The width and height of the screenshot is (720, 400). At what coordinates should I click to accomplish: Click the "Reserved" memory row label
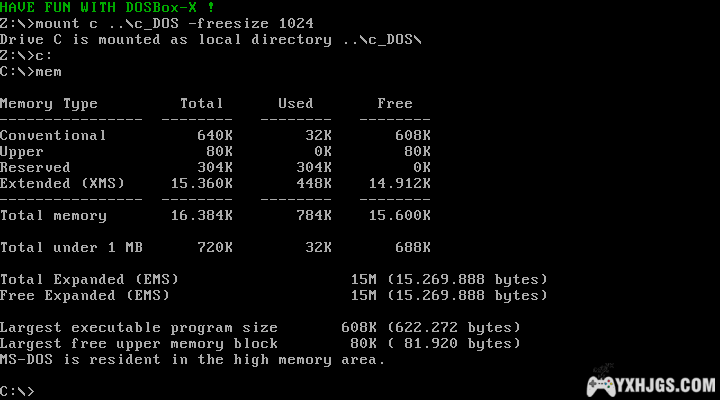pos(35,167)
